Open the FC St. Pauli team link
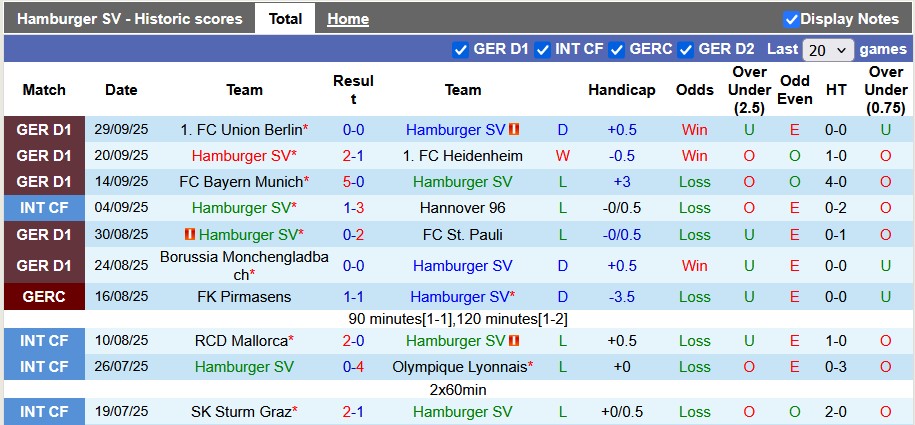Screen dimensions: 915x425 pyautogui.click(x=463, y=234)
